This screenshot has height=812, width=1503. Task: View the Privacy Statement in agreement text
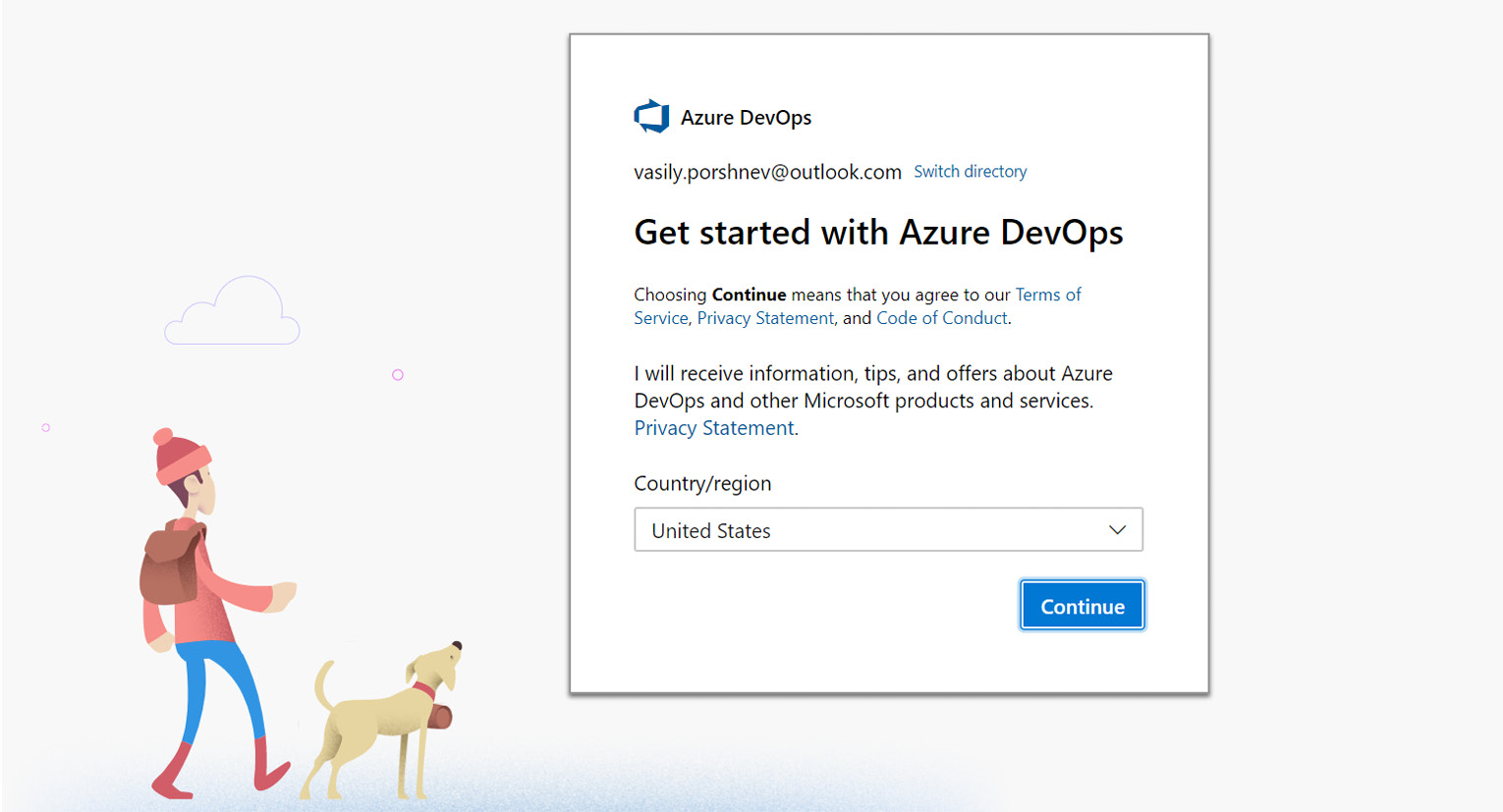tap(764, 317)
